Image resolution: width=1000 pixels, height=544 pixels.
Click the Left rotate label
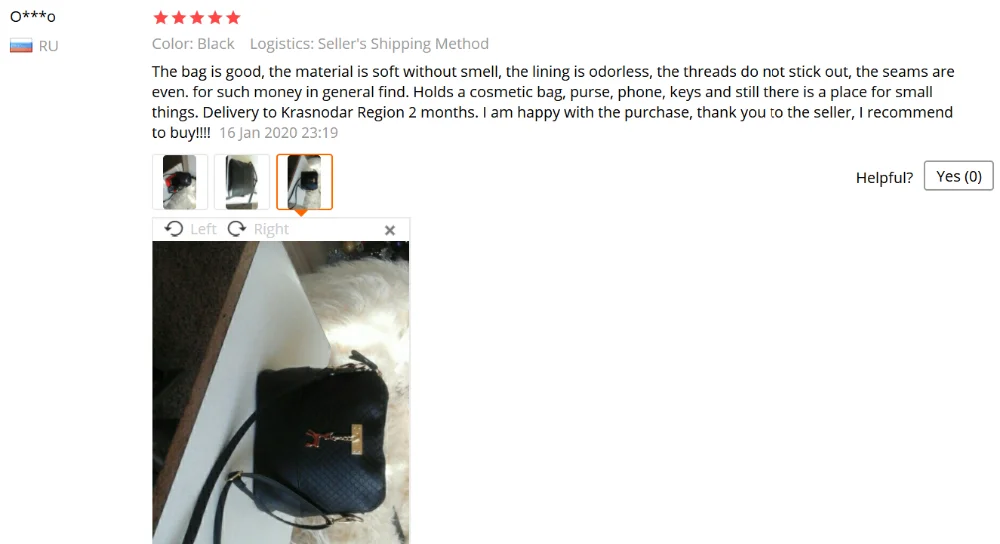pyautogui.click(x=203, y=229)
